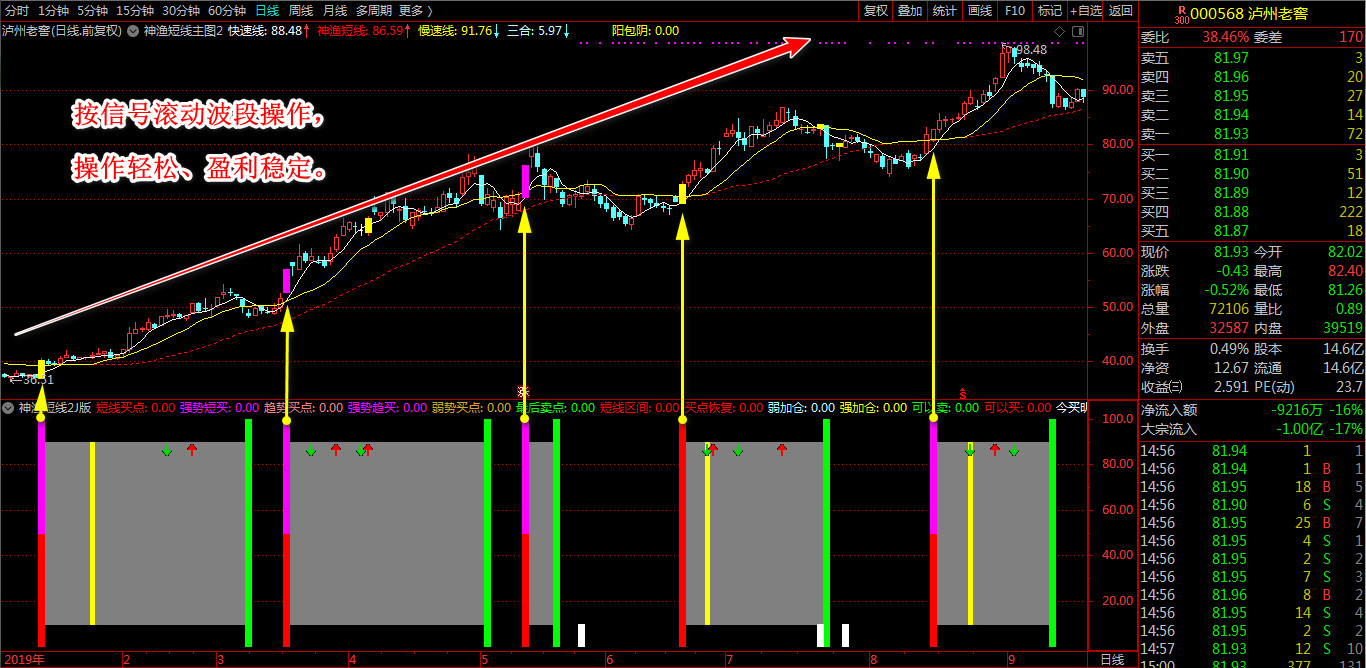Click the R300 badge beside stock code
Viewport: 1366px width, 668px height.
pyautogui.click(x=1182, y=12)
